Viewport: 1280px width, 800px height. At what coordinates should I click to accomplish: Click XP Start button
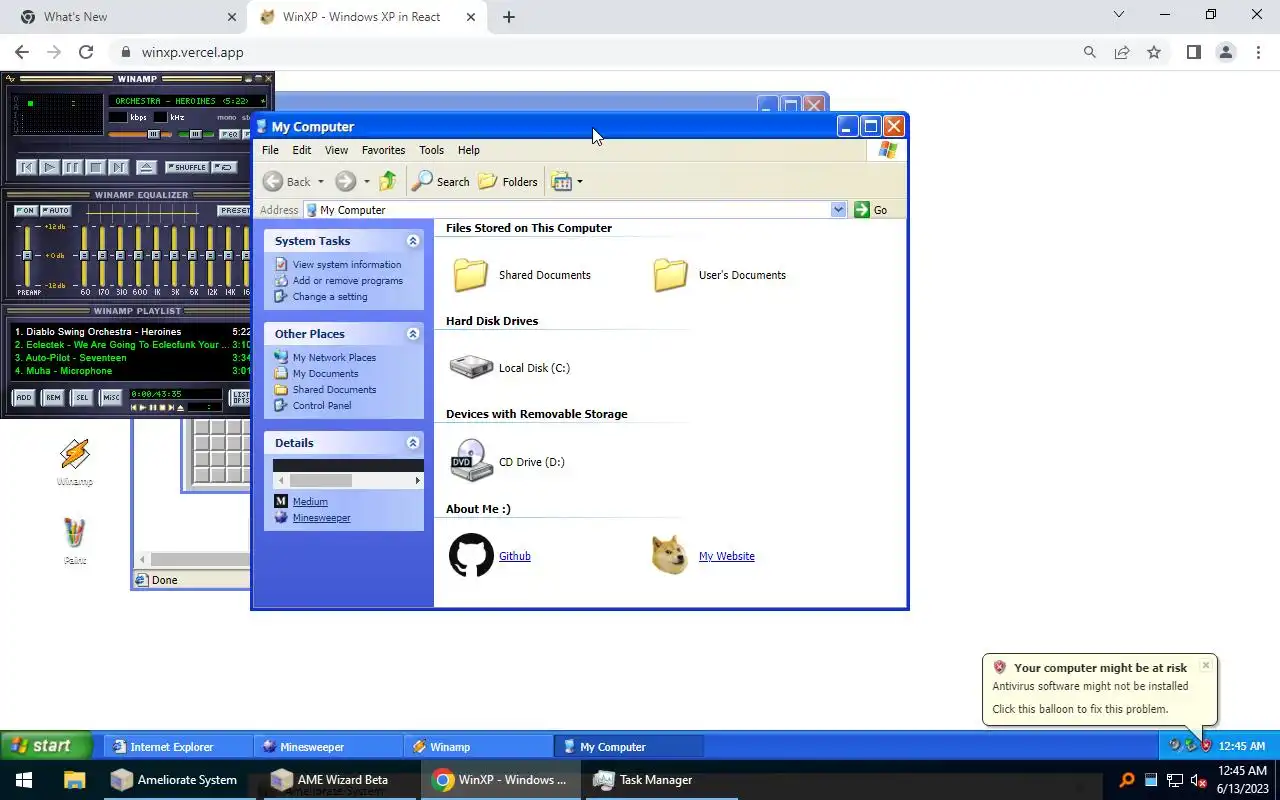pos(46,746)
